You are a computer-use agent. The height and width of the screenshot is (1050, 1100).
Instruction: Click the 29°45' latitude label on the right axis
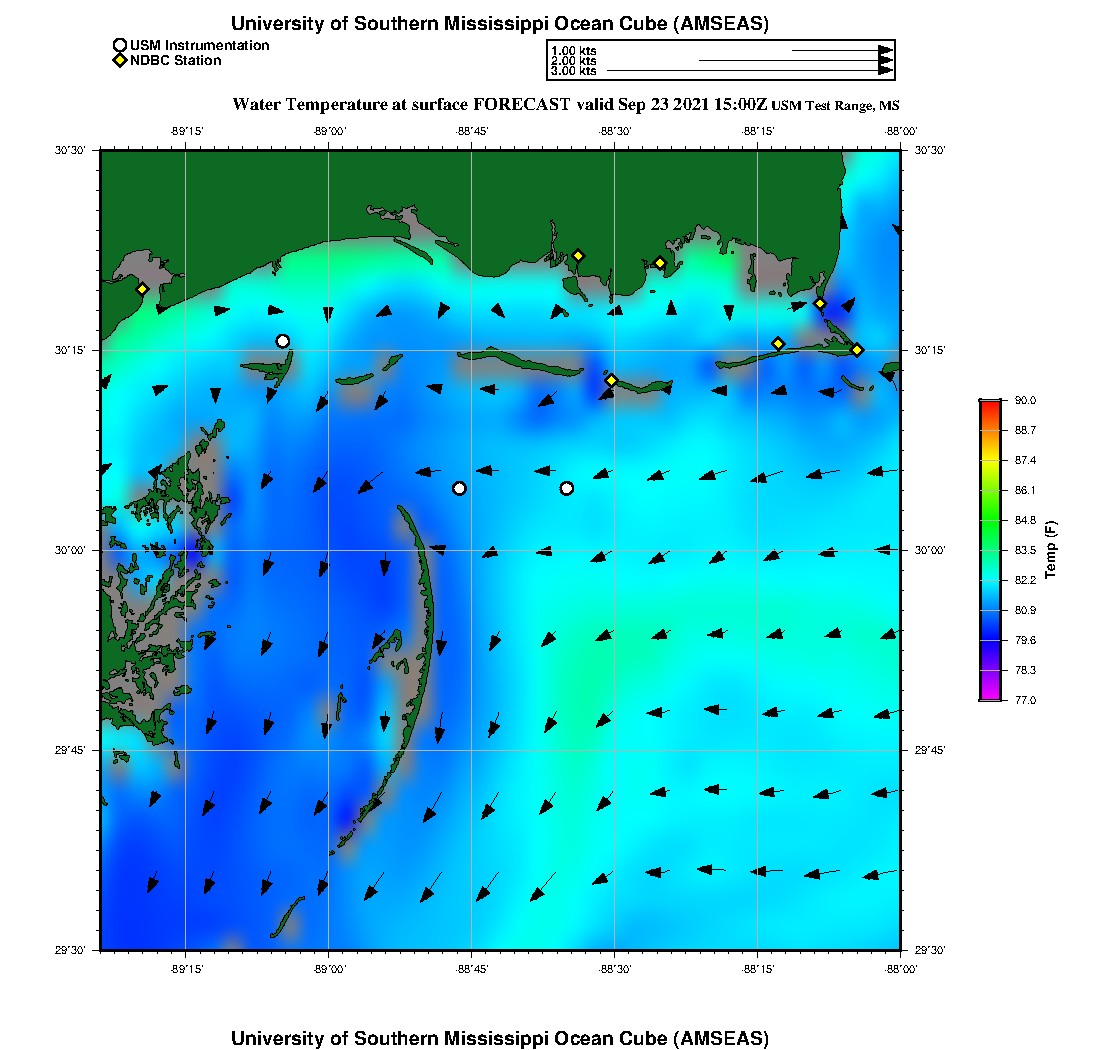930,751
